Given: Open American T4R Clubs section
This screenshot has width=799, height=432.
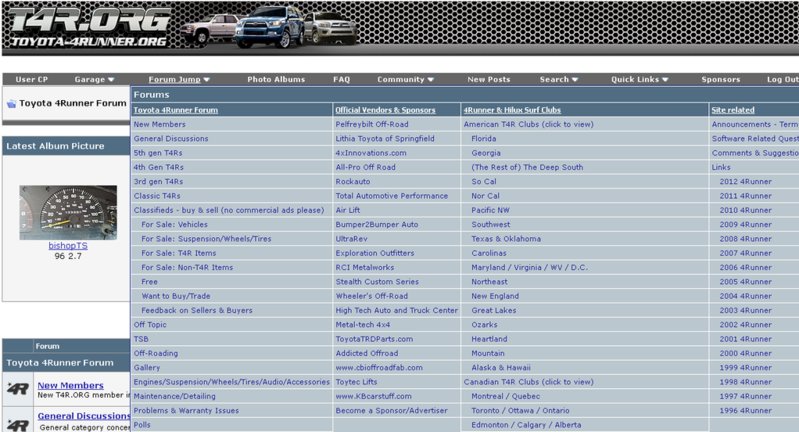Looking at the screenshot, I should [x=528, y=124].
